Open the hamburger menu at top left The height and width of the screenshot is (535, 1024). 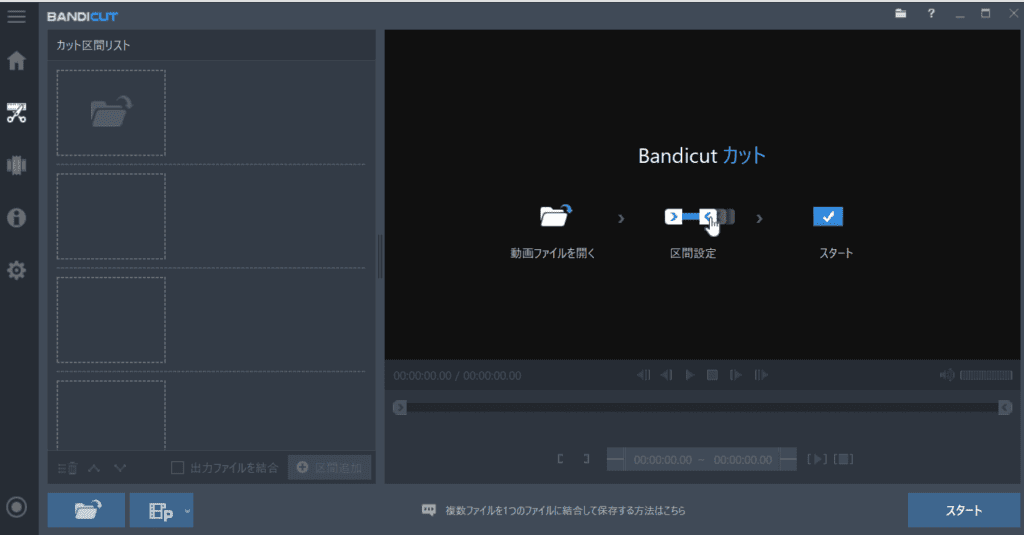coord(16,16)
